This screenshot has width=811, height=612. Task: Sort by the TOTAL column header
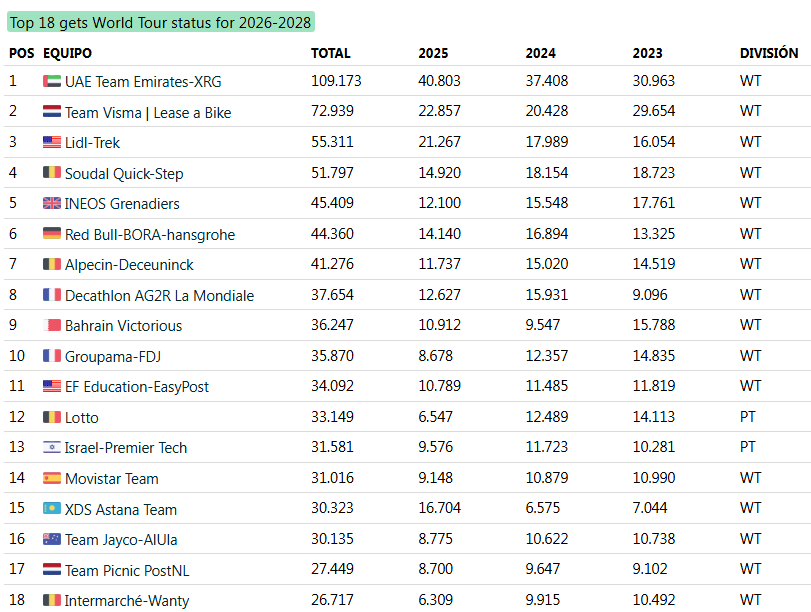[330, 53]
